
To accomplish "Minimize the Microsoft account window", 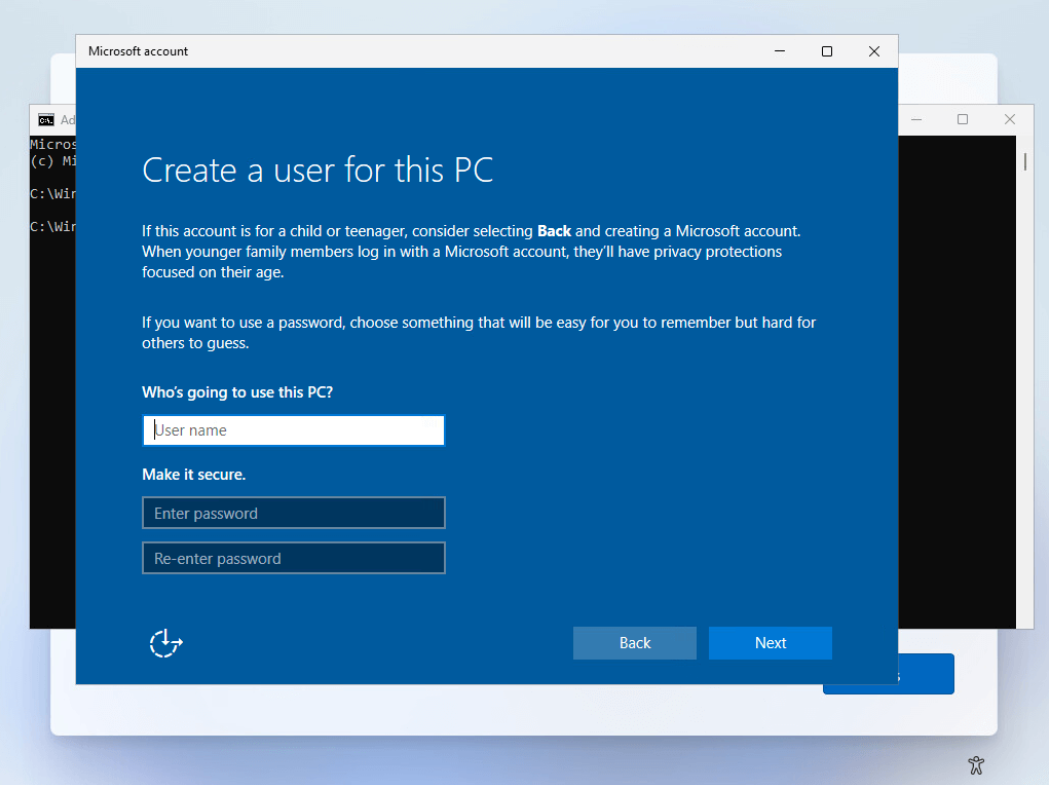I will 779,52.
